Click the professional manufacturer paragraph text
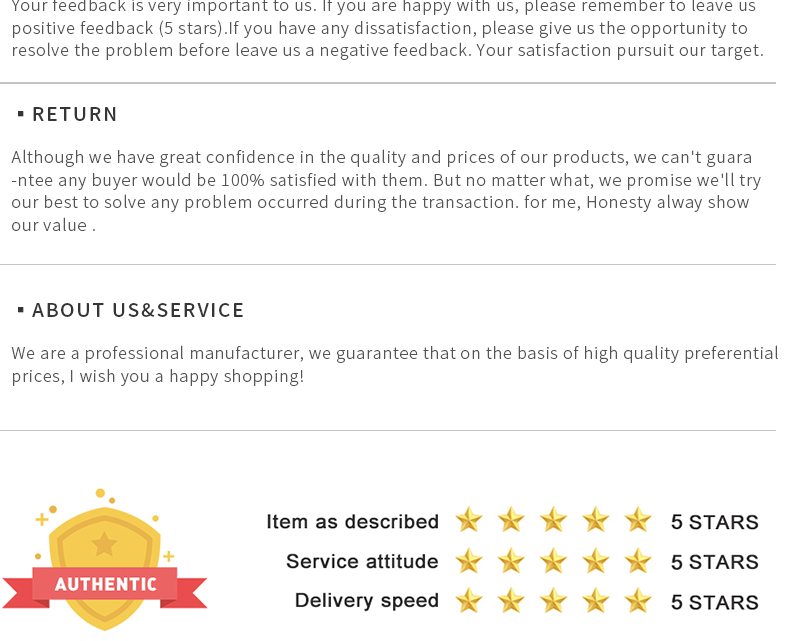Image resolution: width=790 pixels, height=641 pixels. pos(394,365)
